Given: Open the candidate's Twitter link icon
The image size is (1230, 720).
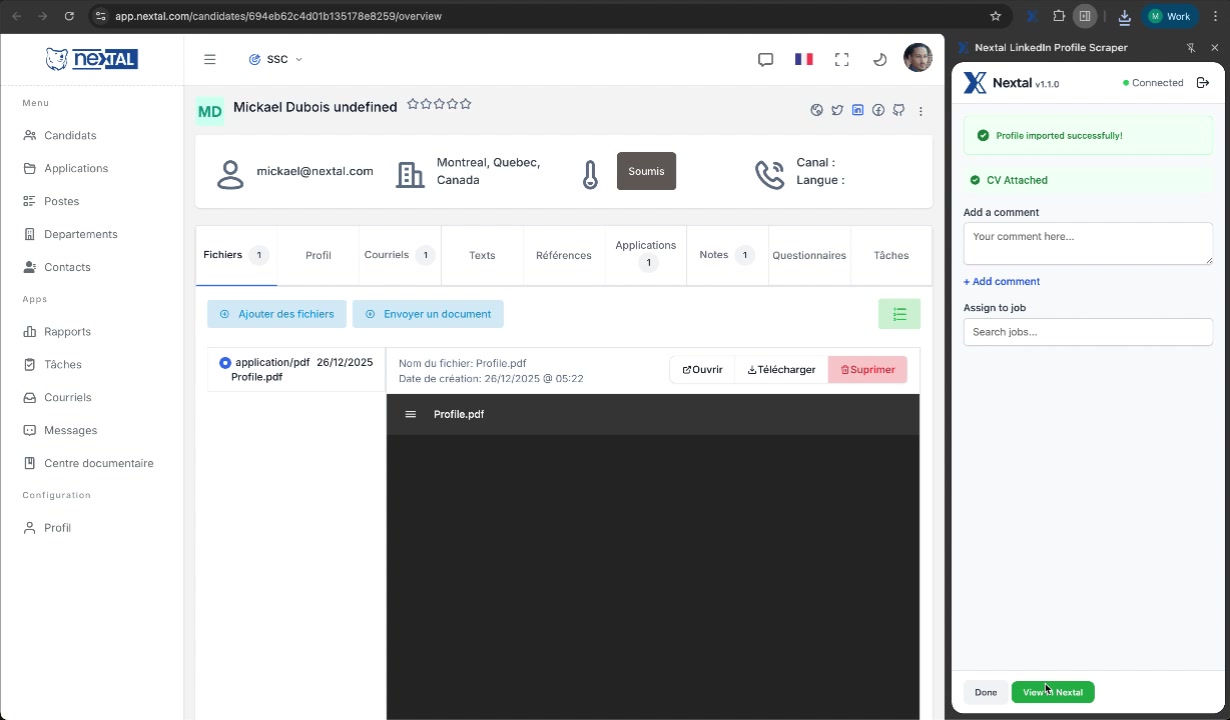Looking at the screenshot, I should tap(838, 110).
